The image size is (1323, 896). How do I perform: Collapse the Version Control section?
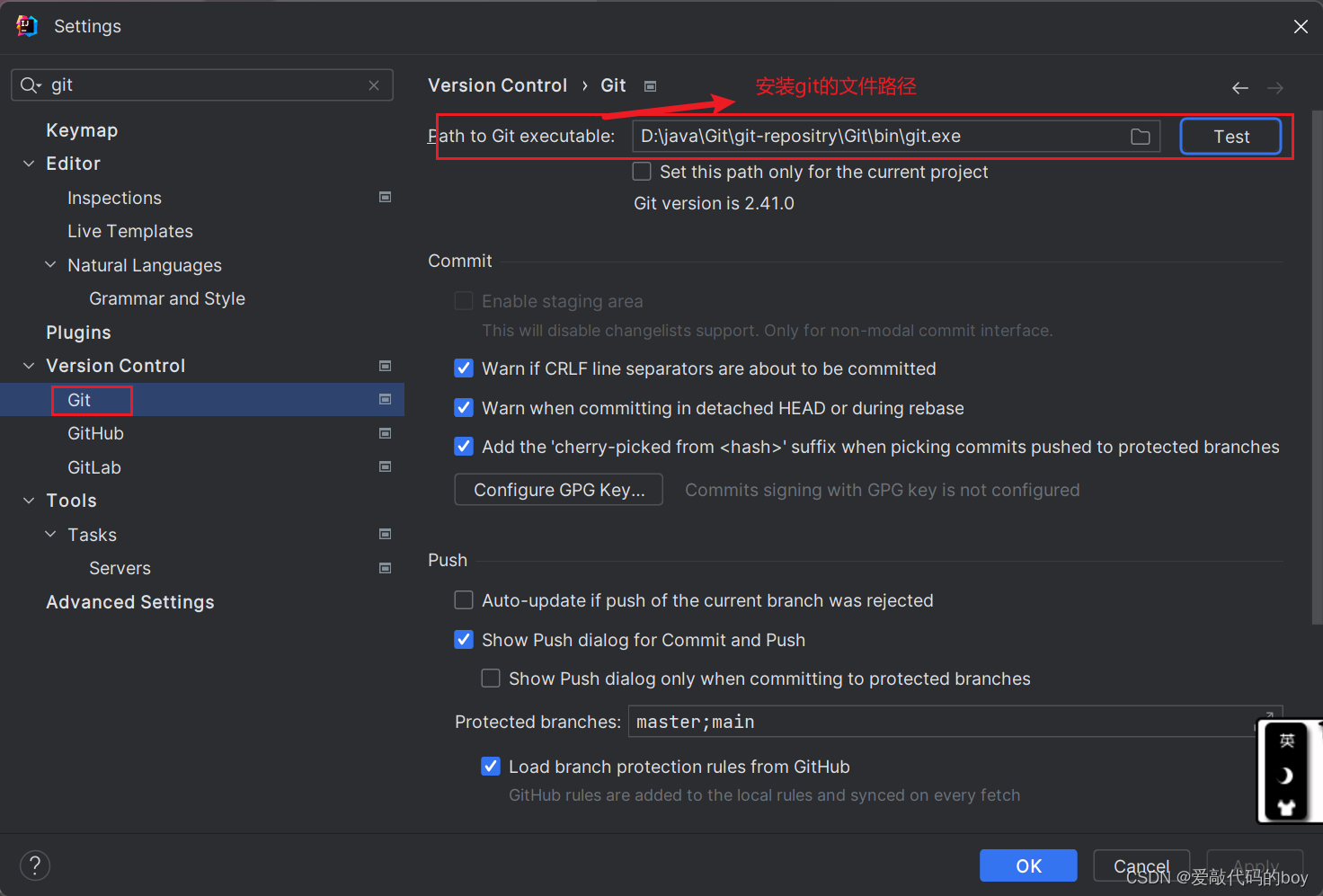pos(28,366)
